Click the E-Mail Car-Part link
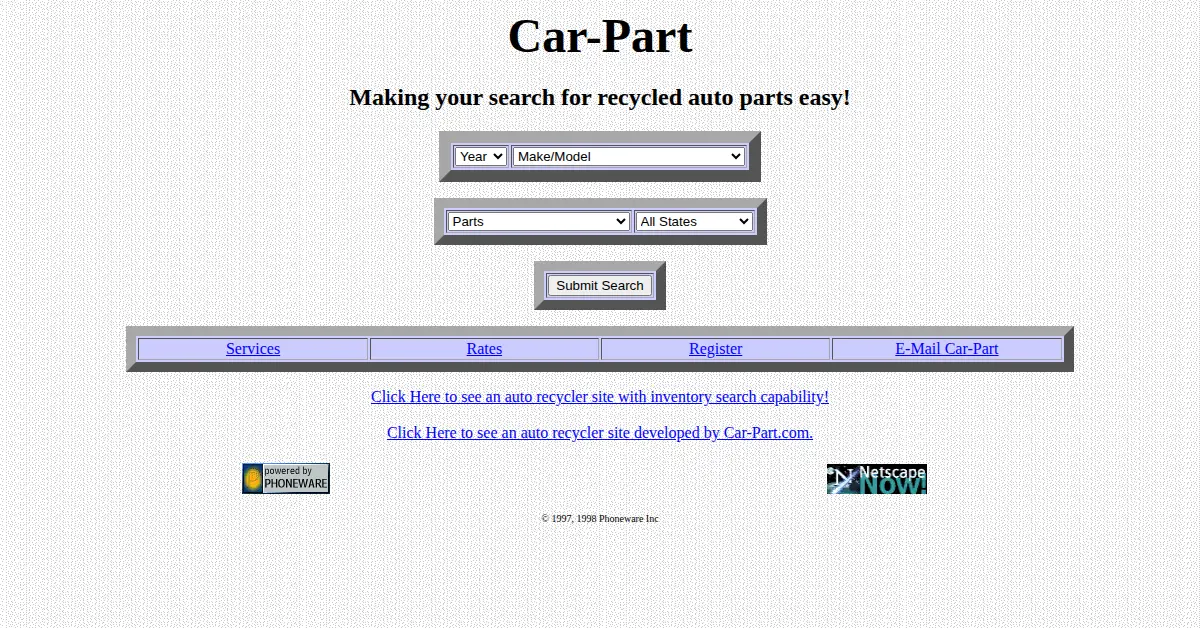1200x628 pixels. 947,349
